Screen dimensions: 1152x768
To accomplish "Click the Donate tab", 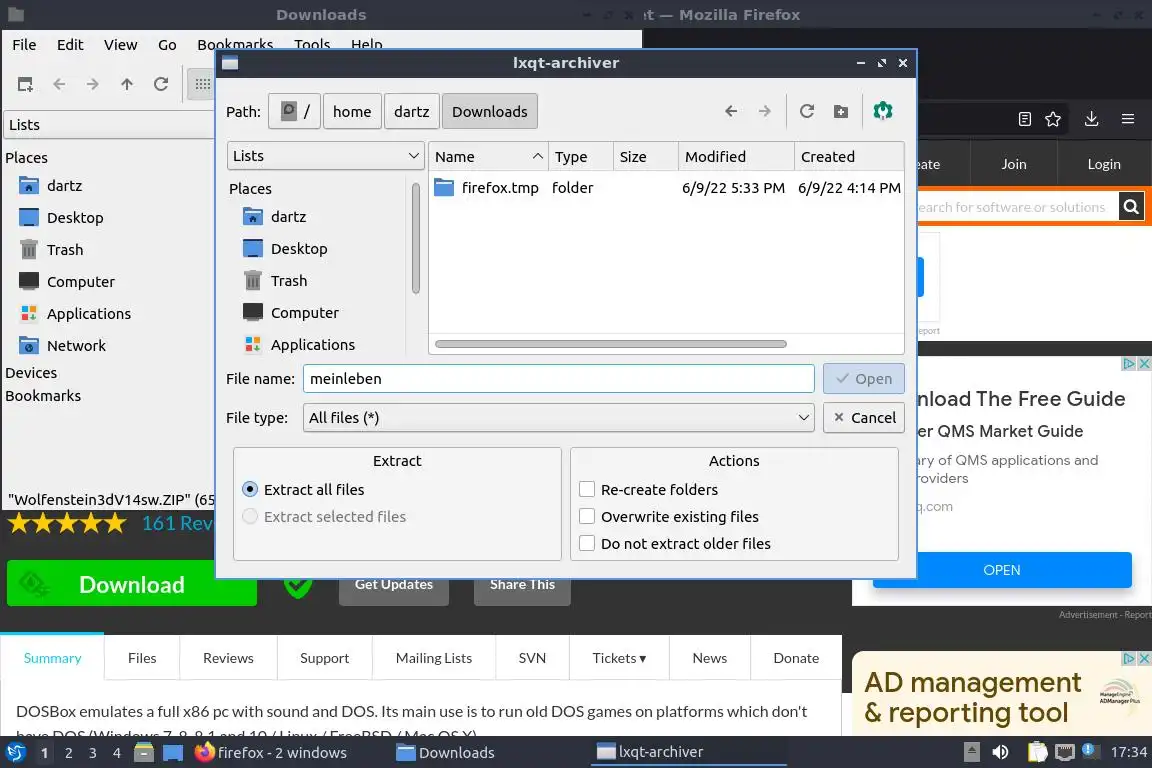I will pos(796,658).
